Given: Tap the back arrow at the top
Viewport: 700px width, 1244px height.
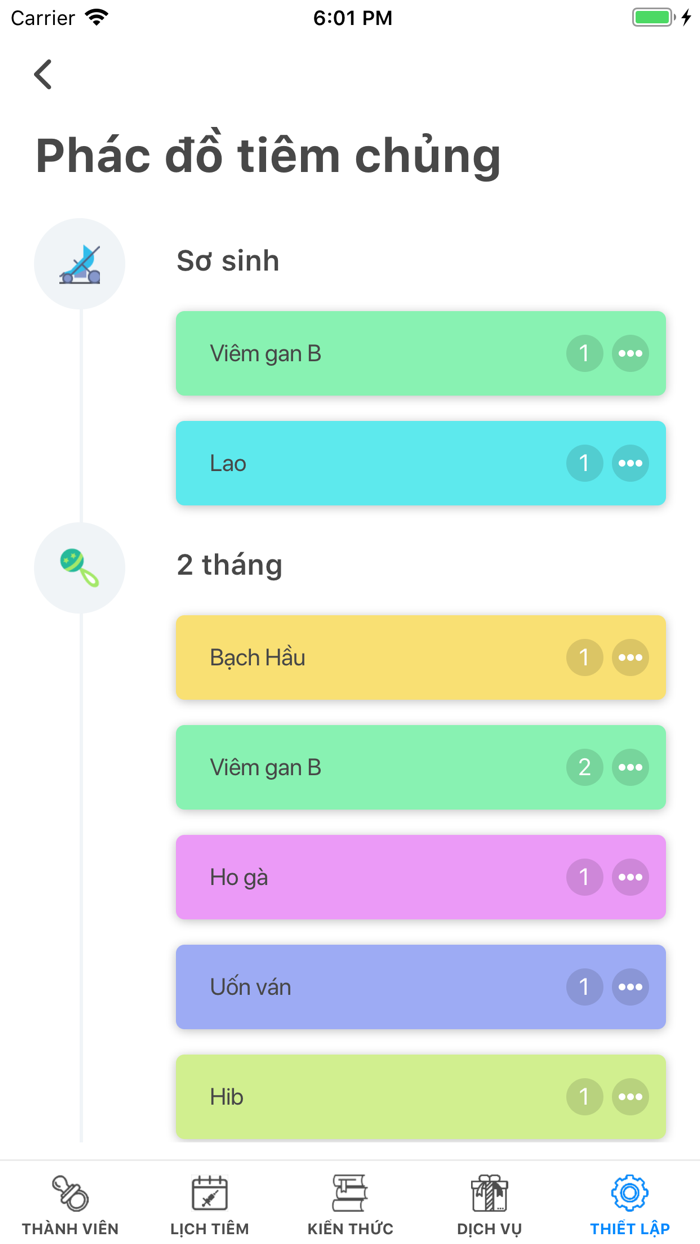Looking at the screenshot, I should pos(42,74).
